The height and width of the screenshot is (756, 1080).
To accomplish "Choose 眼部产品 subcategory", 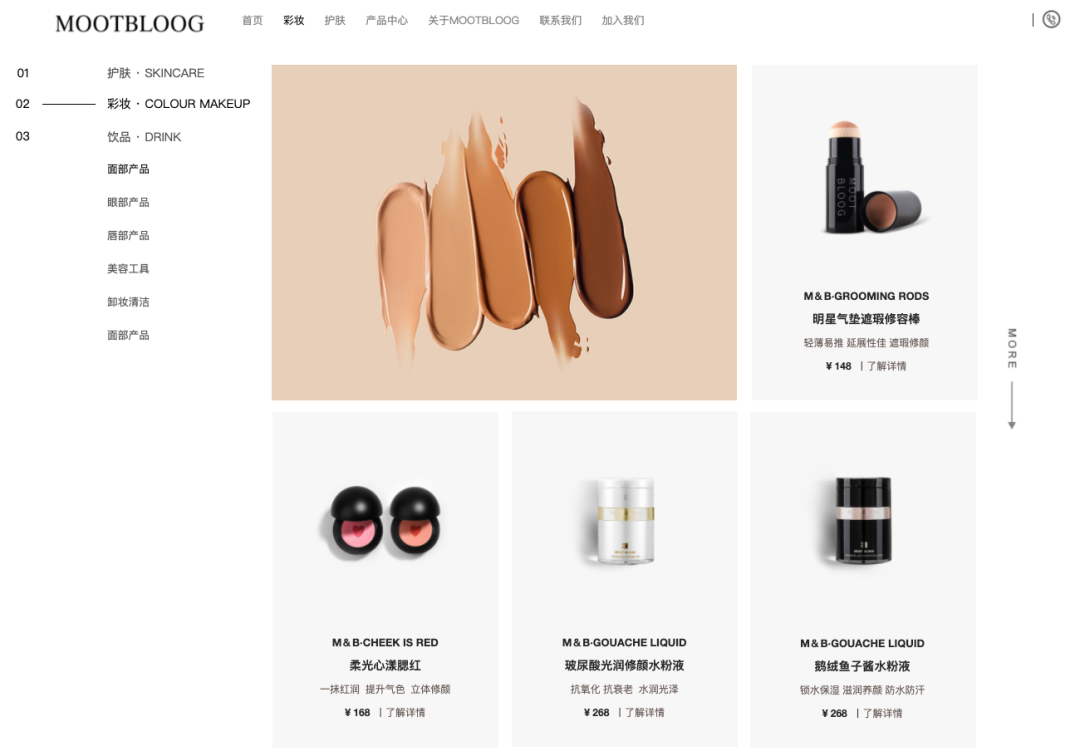I will pos(128,202).
